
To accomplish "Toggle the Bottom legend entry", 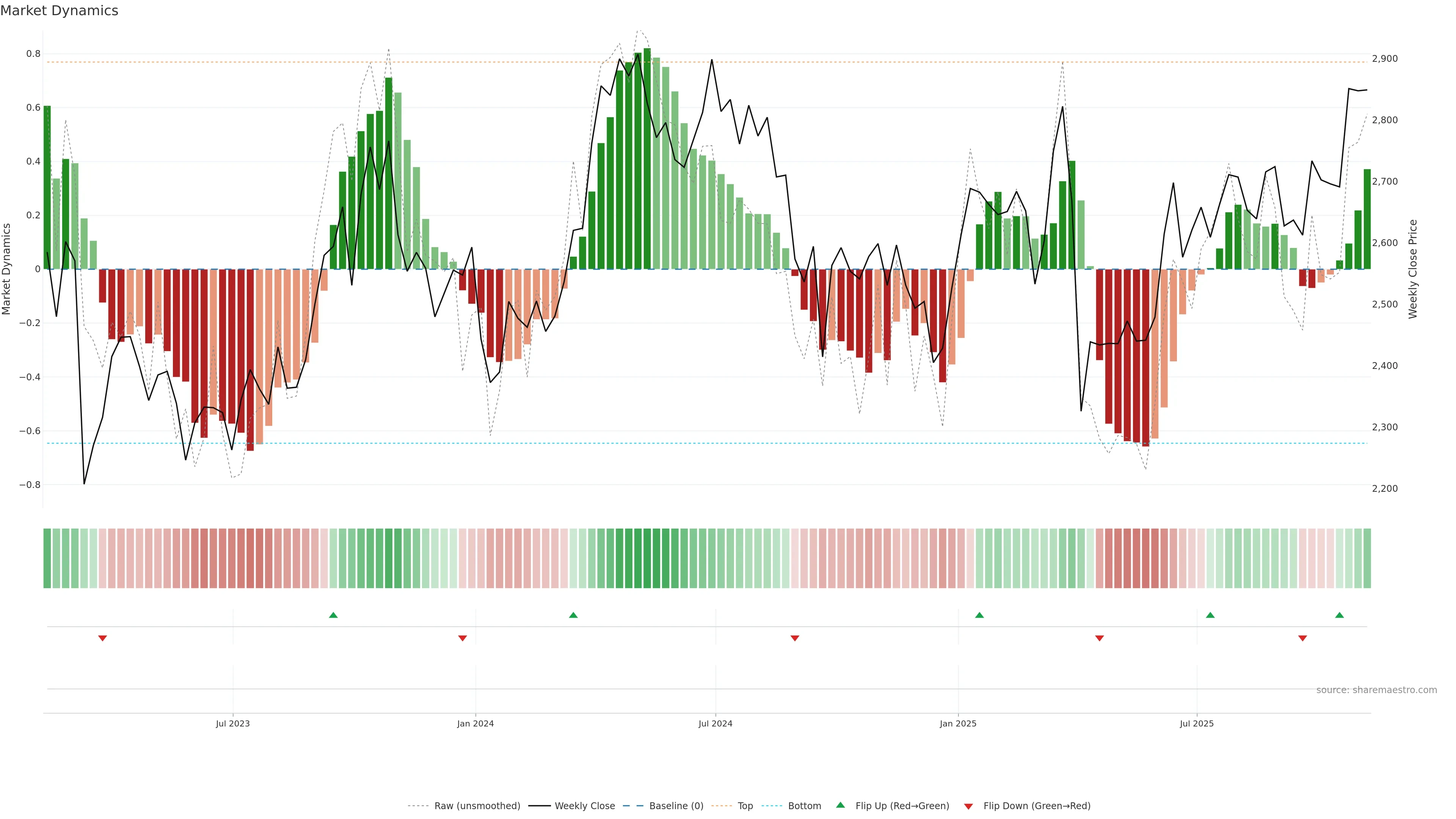I will (804, 805).
